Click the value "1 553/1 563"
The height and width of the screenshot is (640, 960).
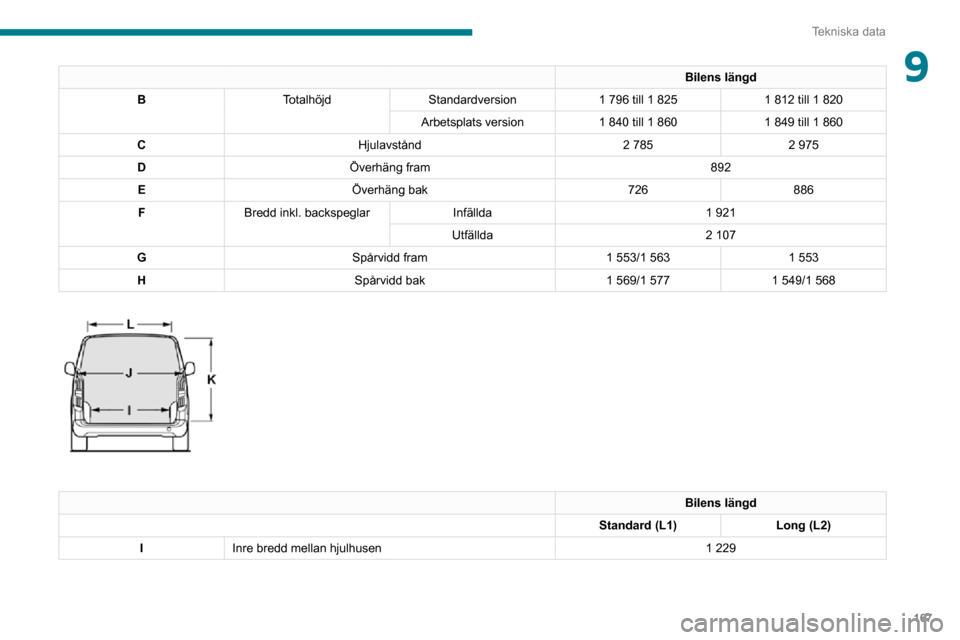(638, 258)
